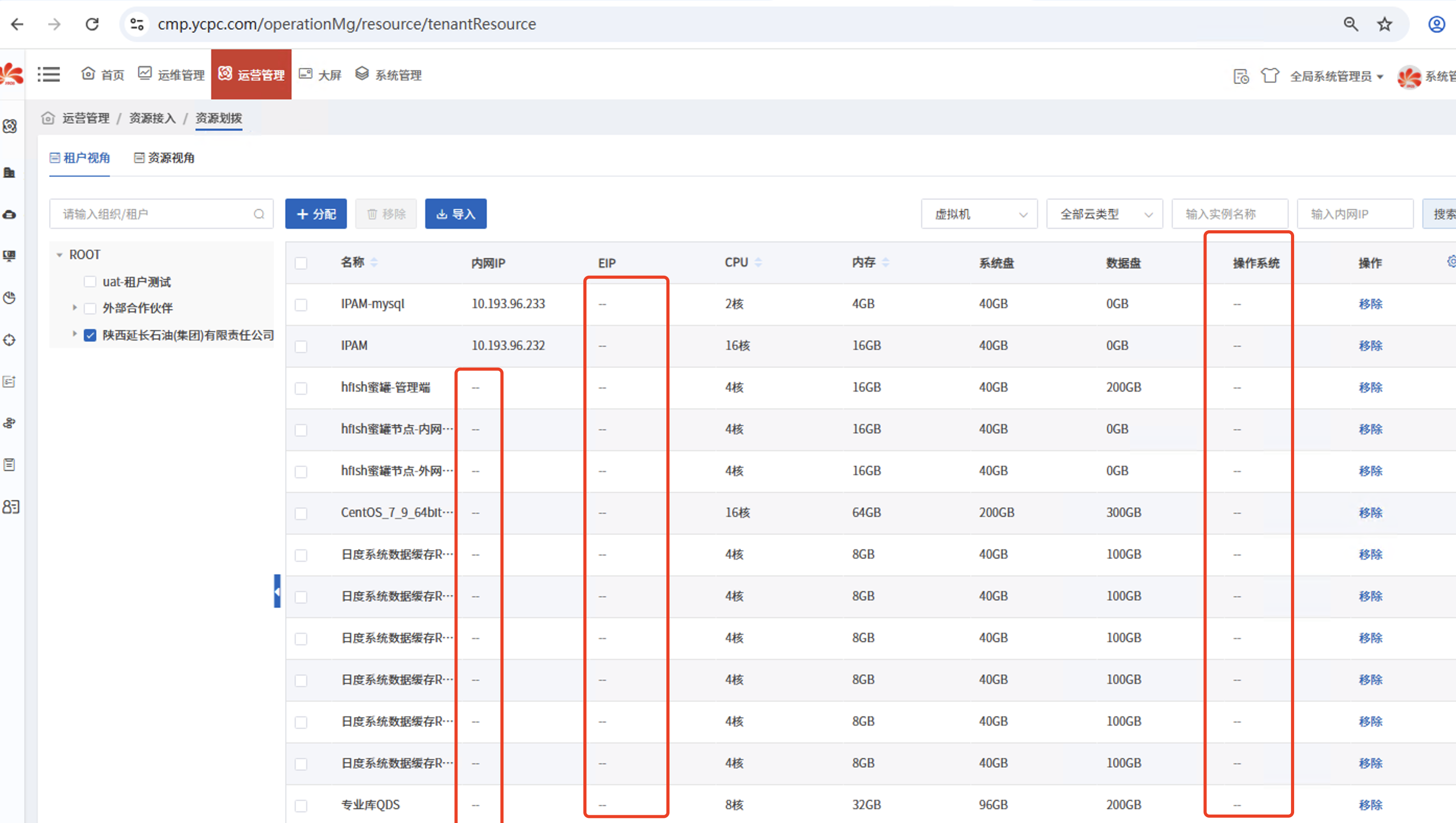Click 资源接入 in the breadcrumb
The height and width of the screenshot is (823, 1456).
[152, 117]
